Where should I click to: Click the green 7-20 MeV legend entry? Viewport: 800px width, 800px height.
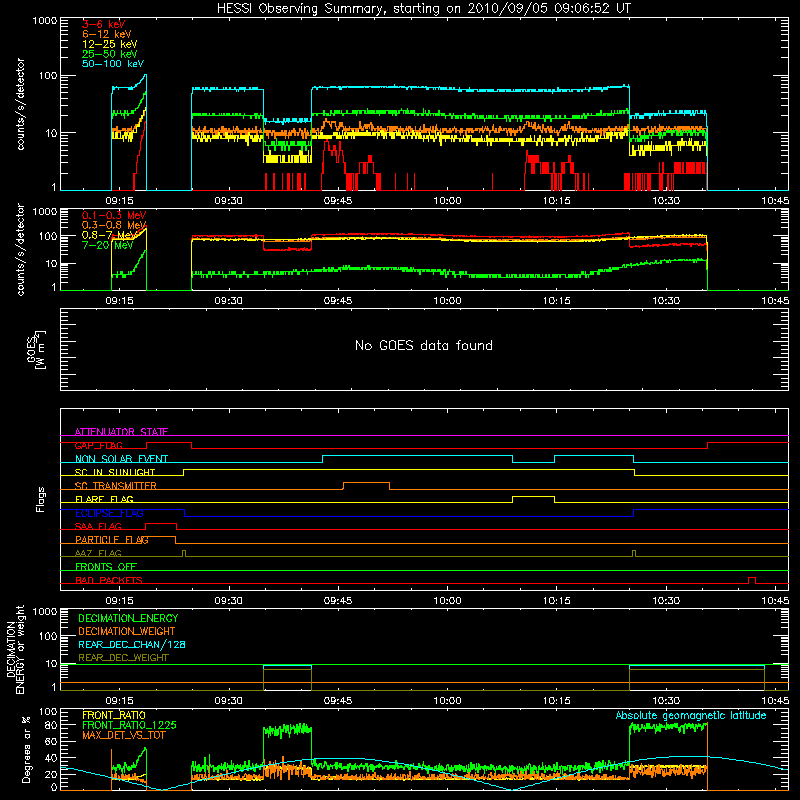tap(108, 245)
